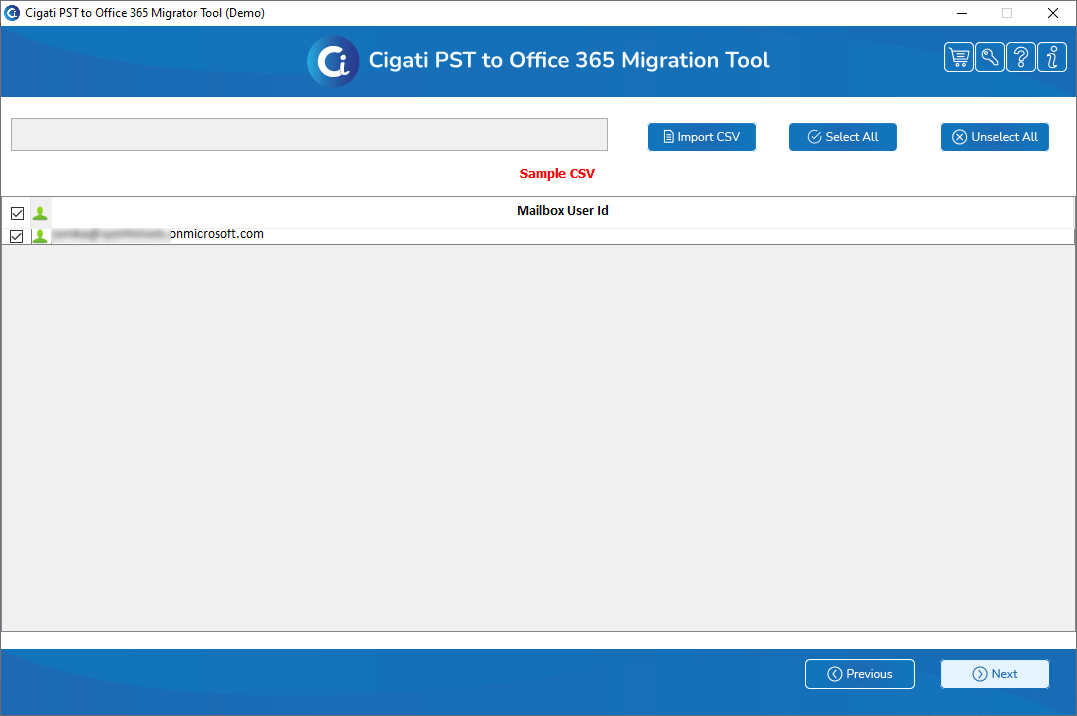
Task: Open the shopping cart purchase icon
Action: (959, 57)
